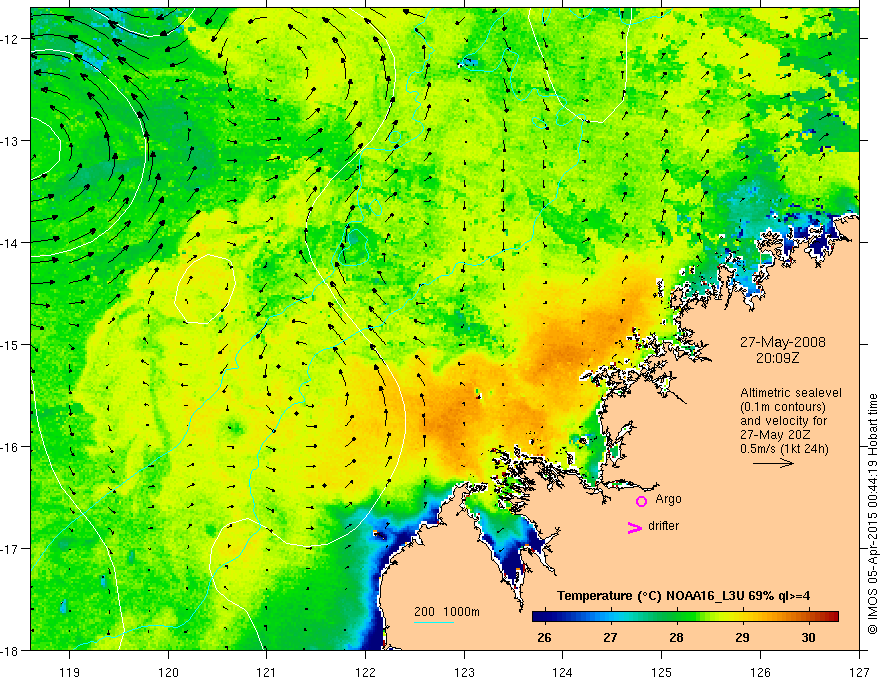Click the small white sea-level contour near 120.4°E
The height and width of the screenshot is (680, 880).
[x=204, y=289]
